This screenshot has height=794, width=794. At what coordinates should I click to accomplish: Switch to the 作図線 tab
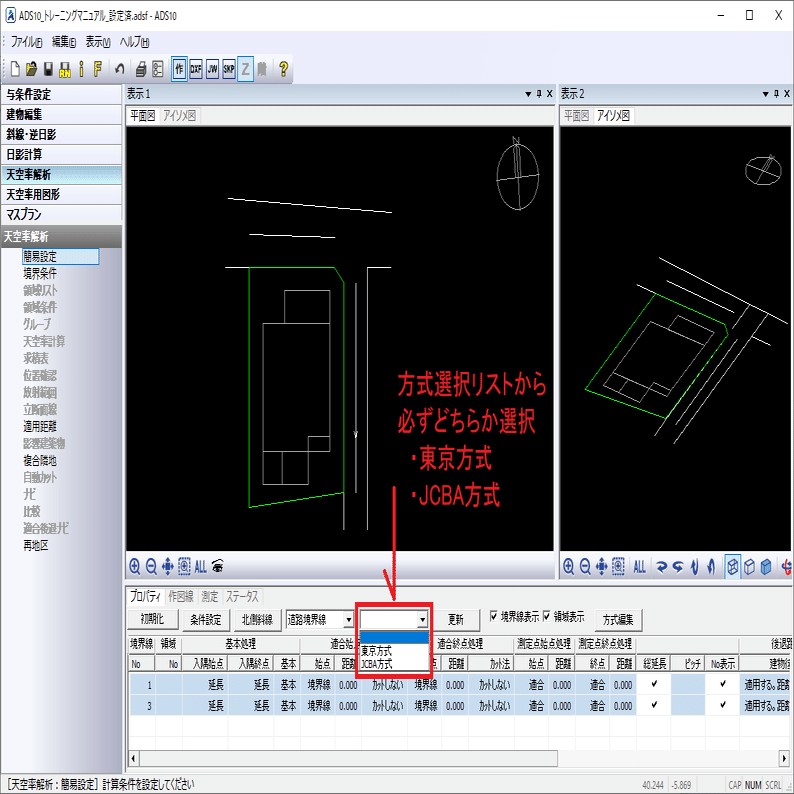point(181,597)
